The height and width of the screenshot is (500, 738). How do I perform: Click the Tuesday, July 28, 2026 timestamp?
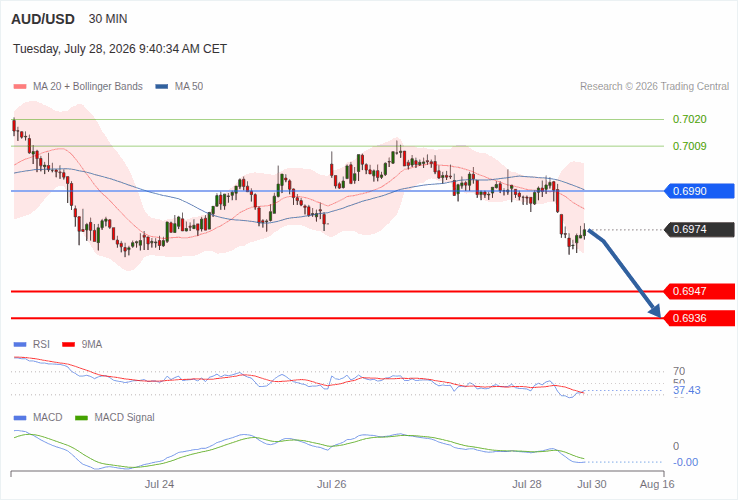tap(120, 49)
